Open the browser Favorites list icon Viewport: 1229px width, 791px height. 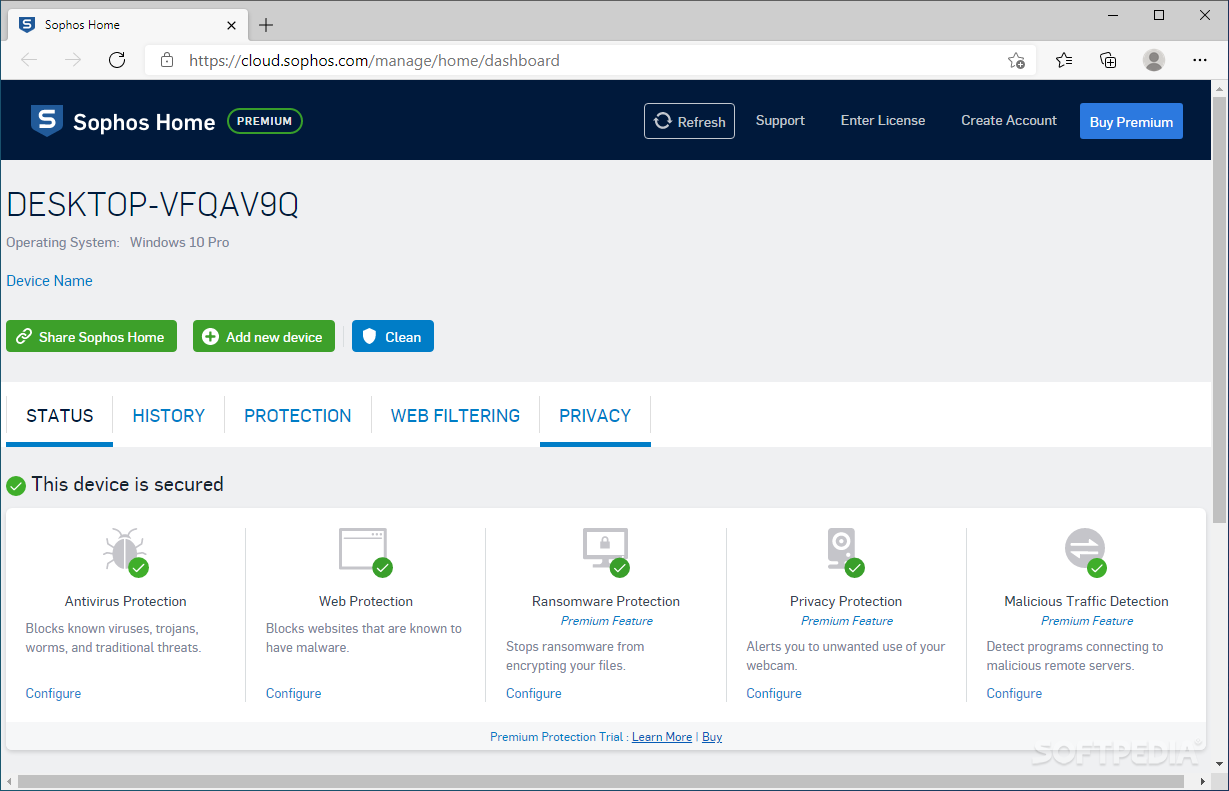tap(1064, 60)
